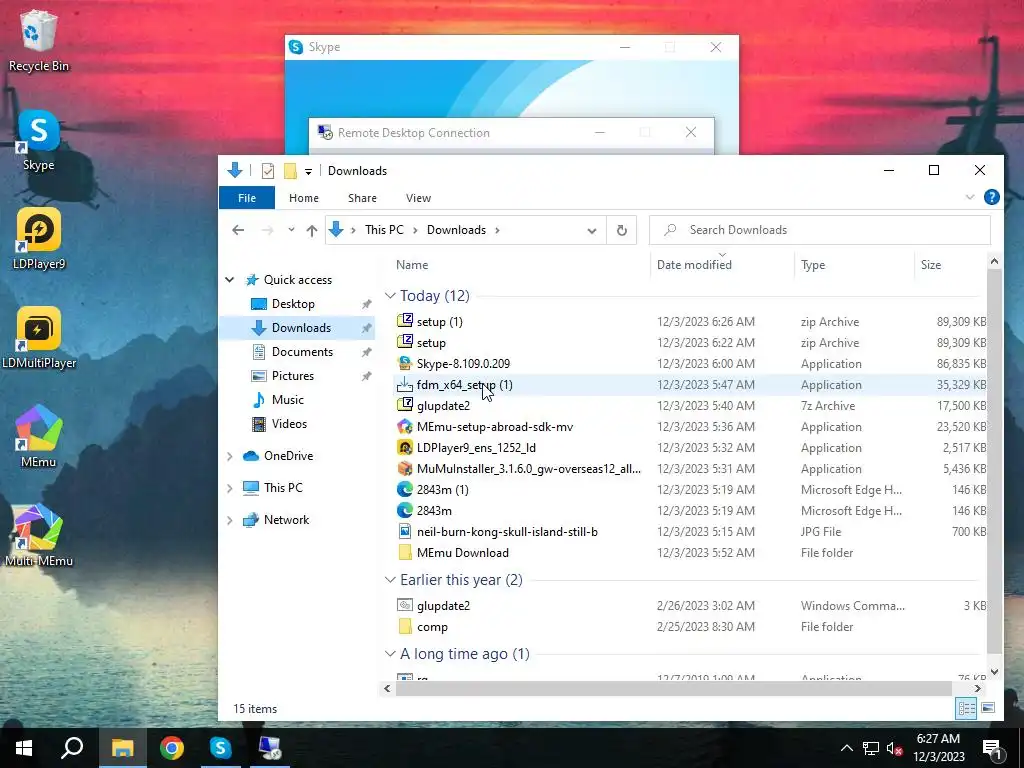The width and height of the screenshot is (1024, 768).
Task: Show hidden icons in the system tray
Action: (846, 748)
